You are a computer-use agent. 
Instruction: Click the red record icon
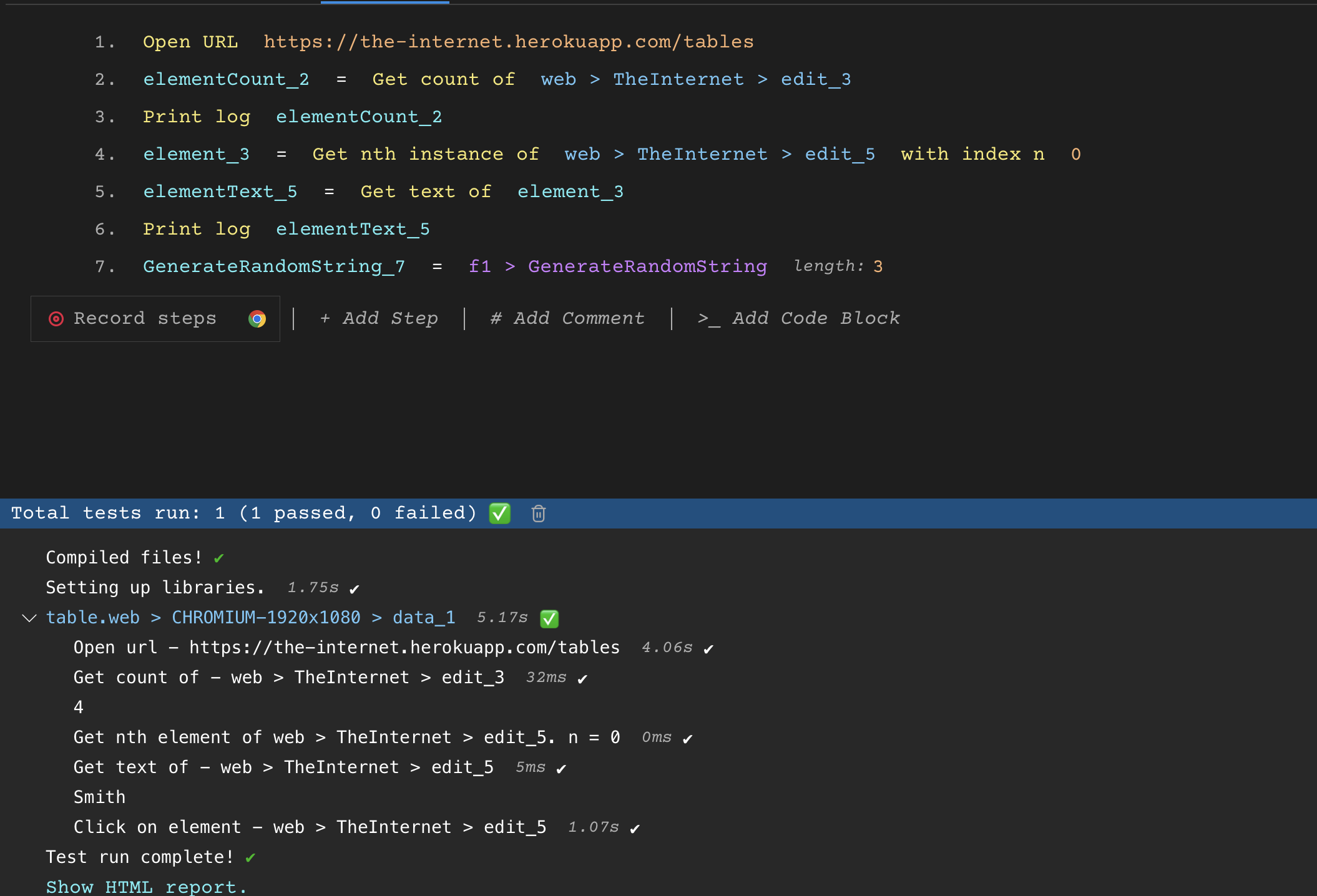click(x=56, y=319)
